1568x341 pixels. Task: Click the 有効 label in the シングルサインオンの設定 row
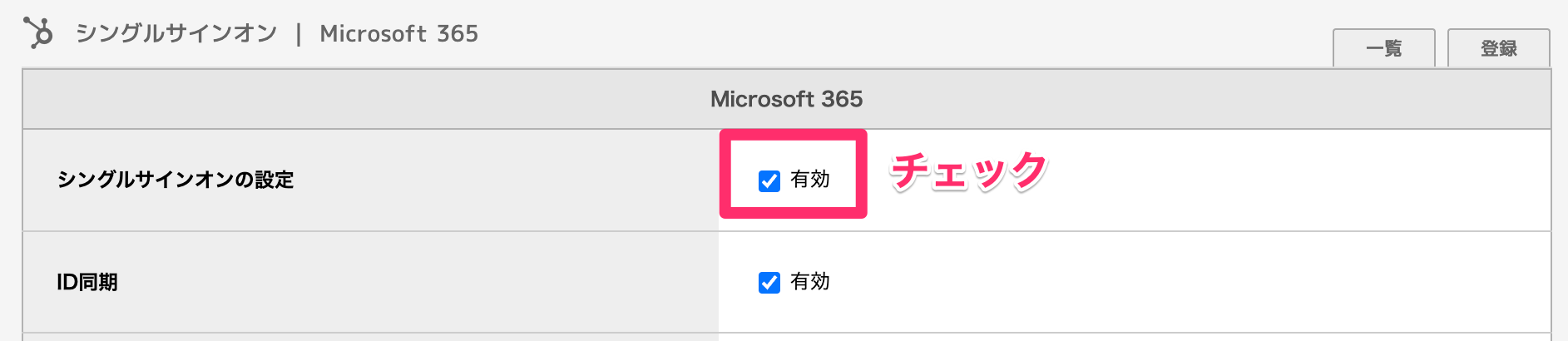click(810, 180)
